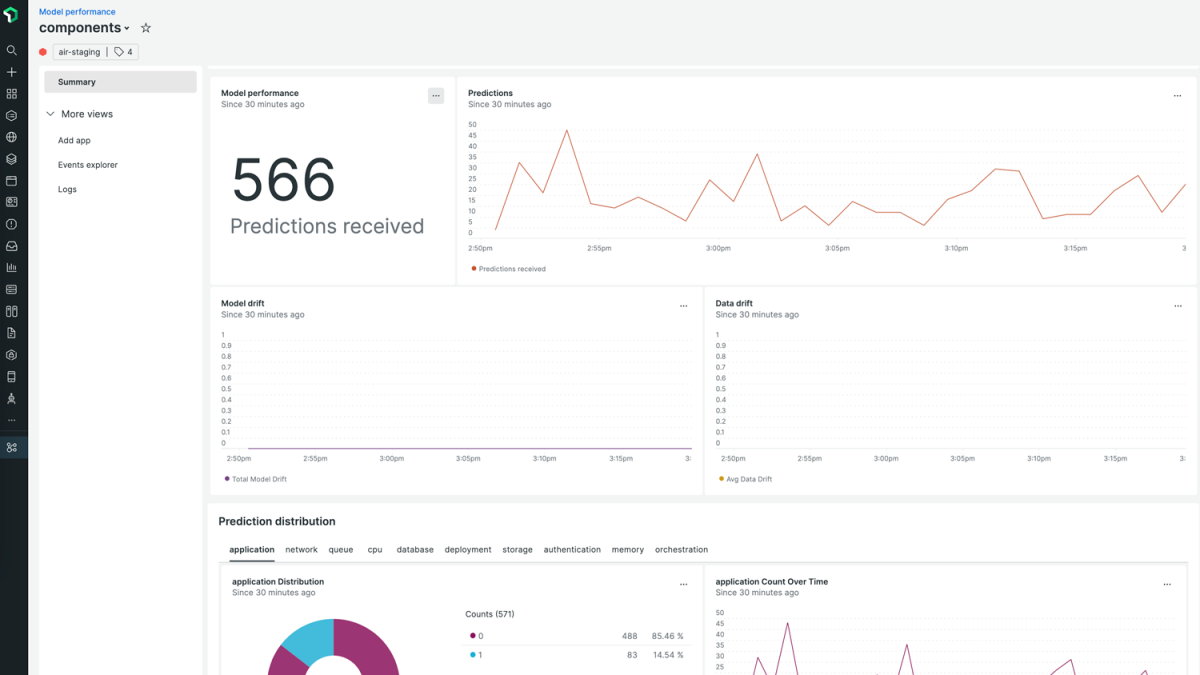This screenshot has width=1200, height=675.
Task: Open search from the left sidebar
Action: coord(12,50)
